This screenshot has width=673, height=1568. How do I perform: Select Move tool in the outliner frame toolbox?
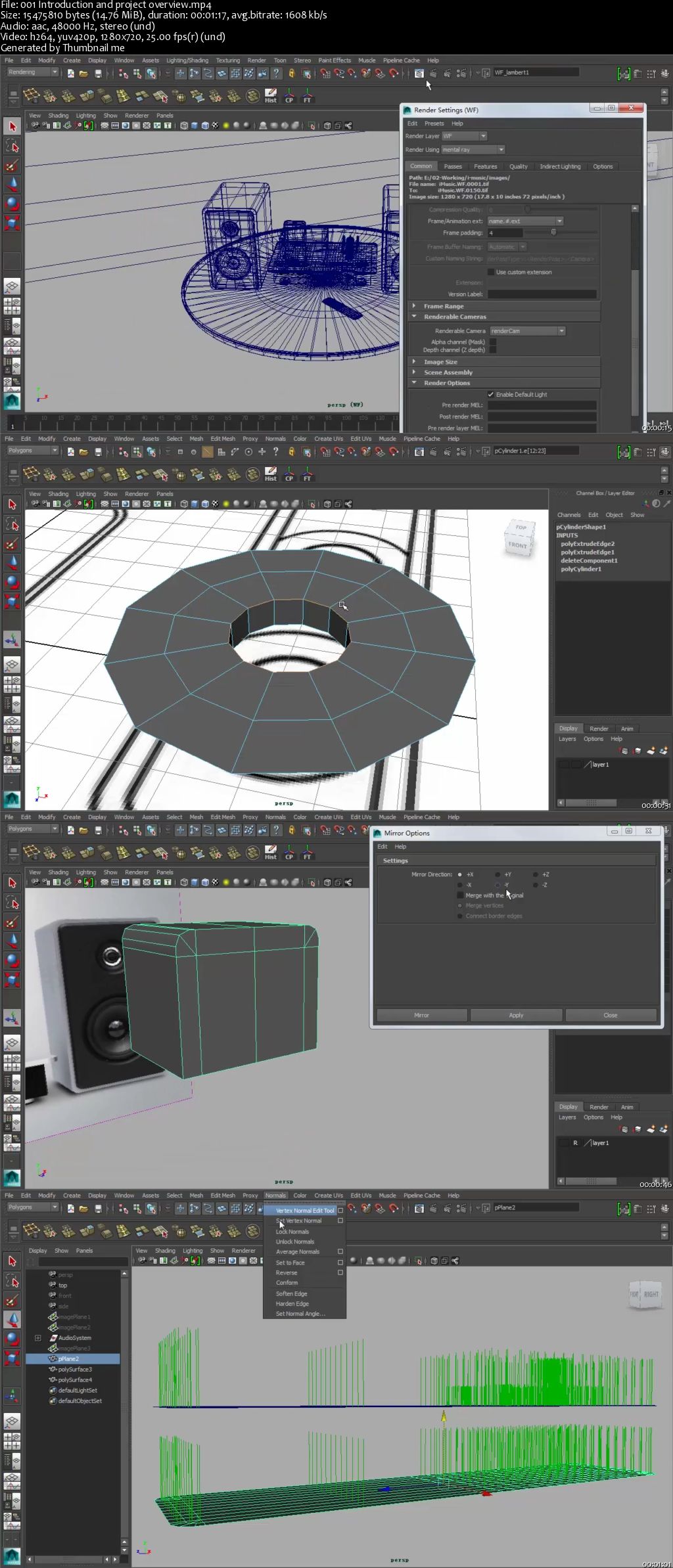click(x=12, y=1319)
